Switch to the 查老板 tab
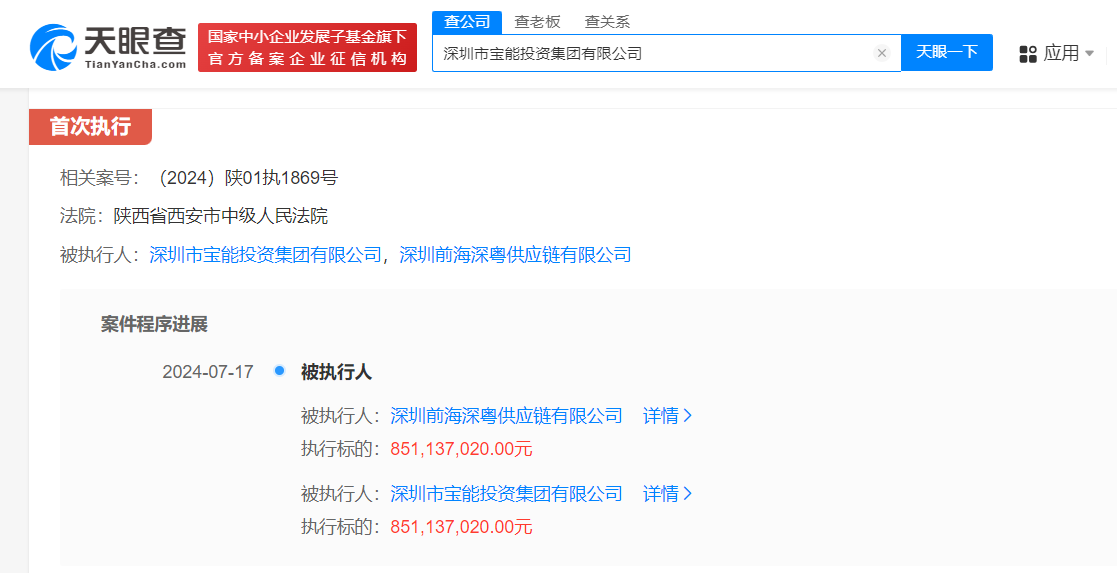The height and width of the screenshot is (573, 1117). 537,22
